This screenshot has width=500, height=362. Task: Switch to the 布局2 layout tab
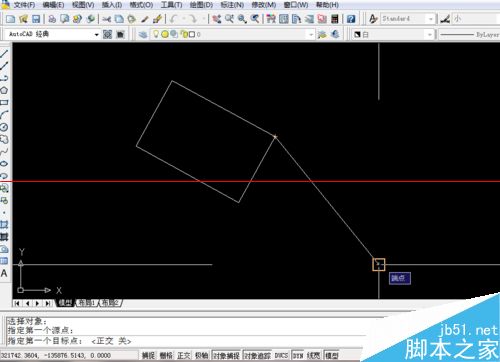click(110, 303)
